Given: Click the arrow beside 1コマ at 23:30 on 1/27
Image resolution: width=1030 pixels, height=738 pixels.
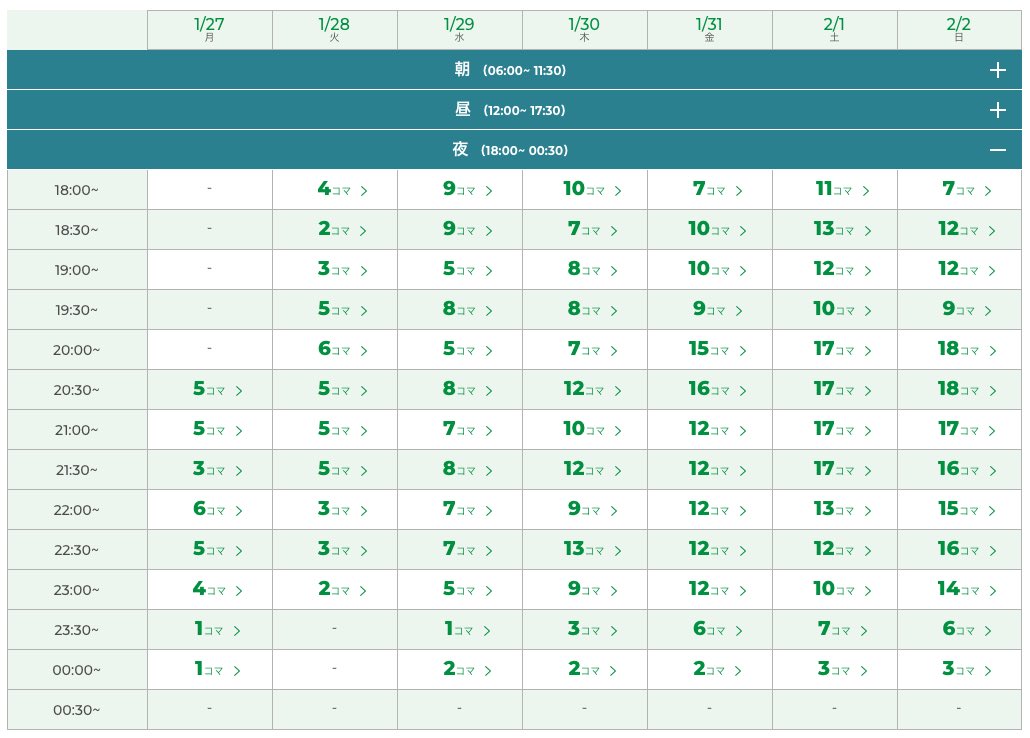Looking at the screenshot, I should 236,631.
